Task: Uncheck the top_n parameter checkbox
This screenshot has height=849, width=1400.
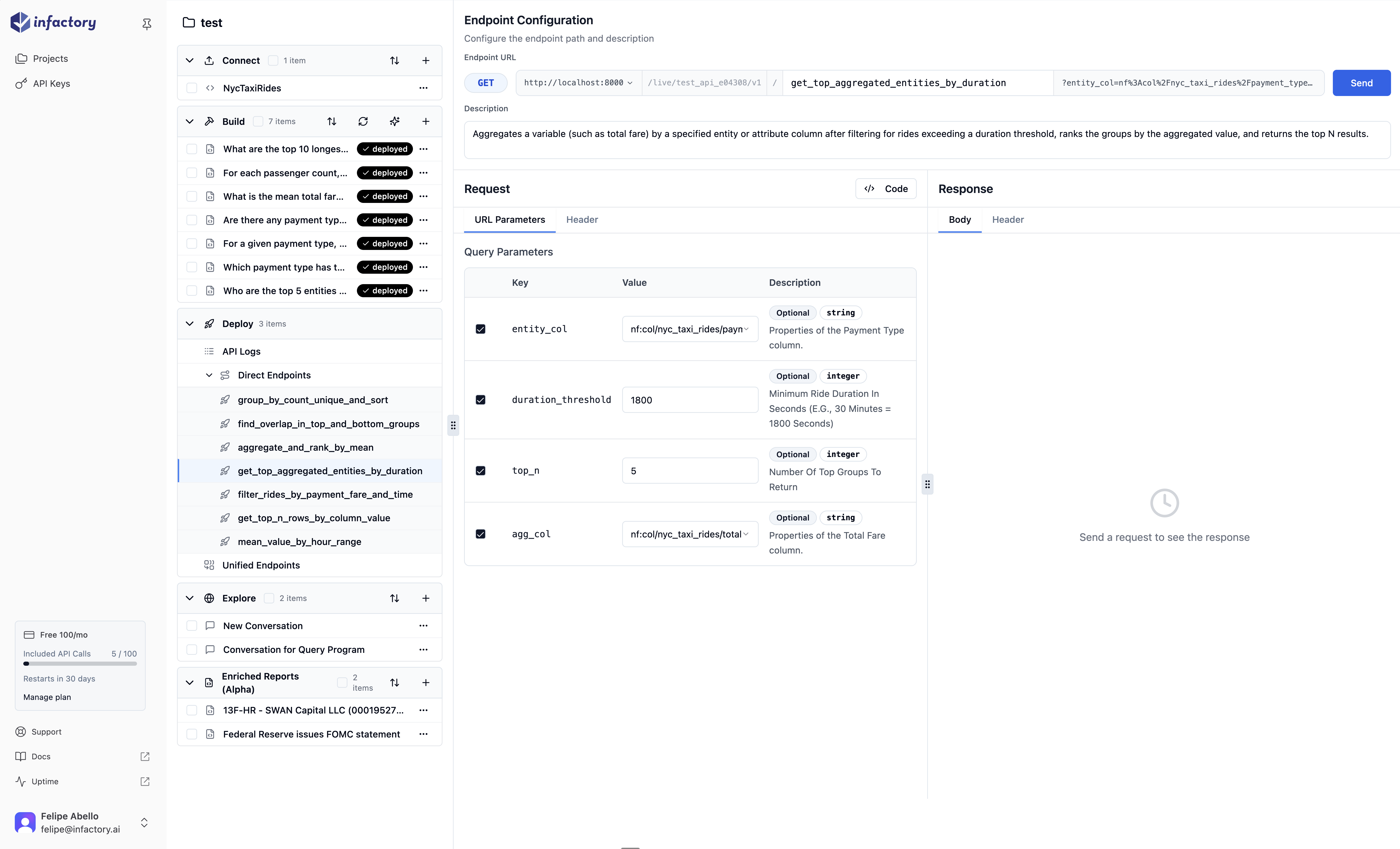Action: [x=481, y=471]
